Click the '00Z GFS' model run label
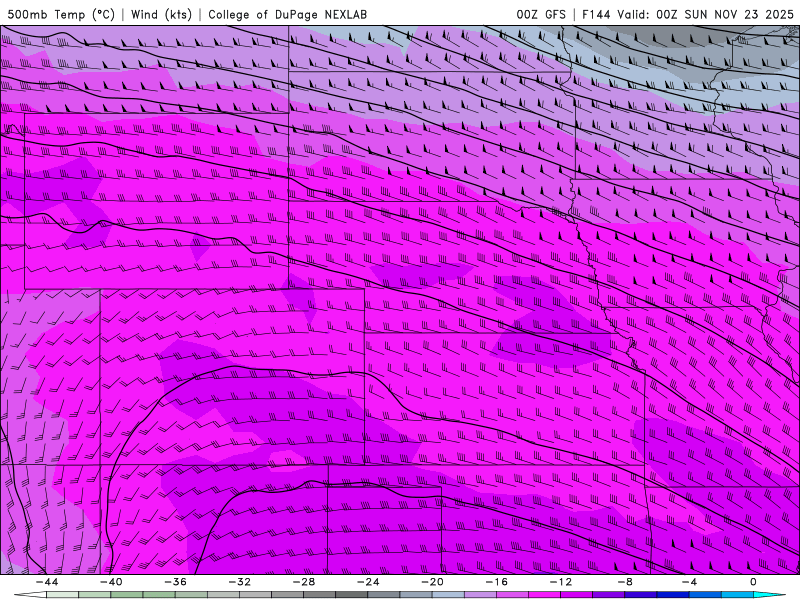This screenshot has width=800, height=600. [x=541, y=15]
